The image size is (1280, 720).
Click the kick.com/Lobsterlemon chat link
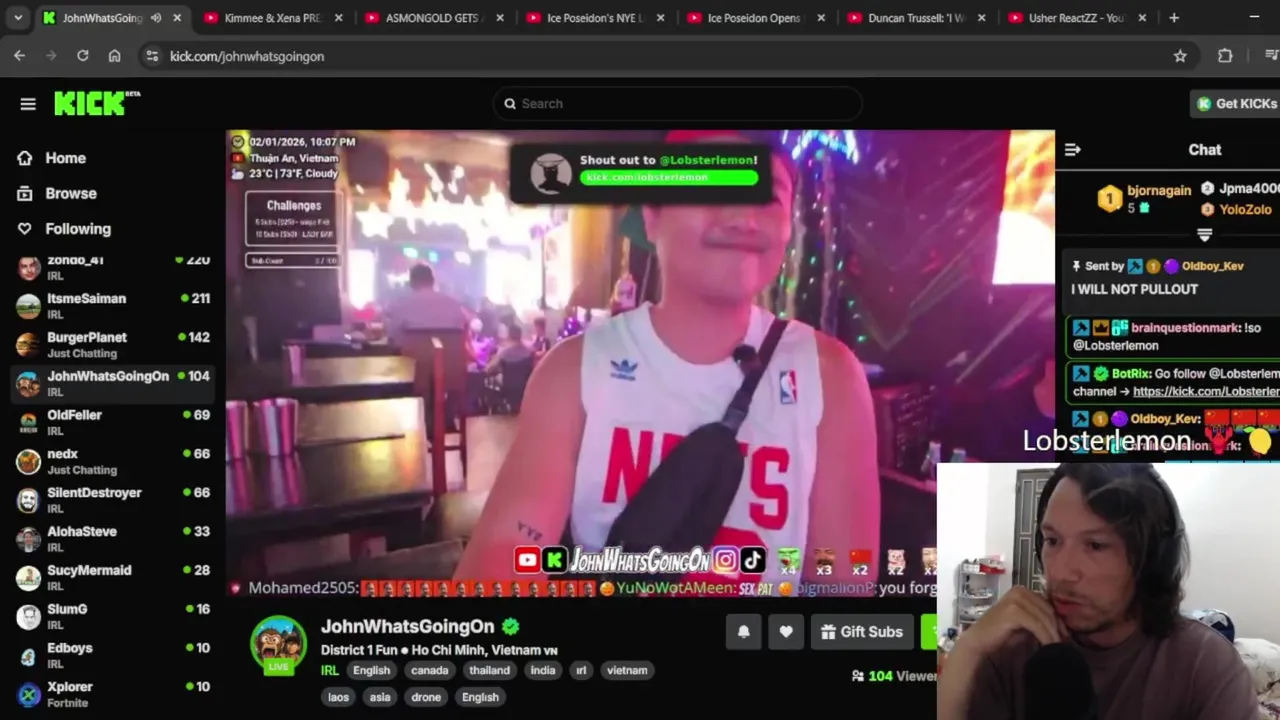(x=1206, y=392)
